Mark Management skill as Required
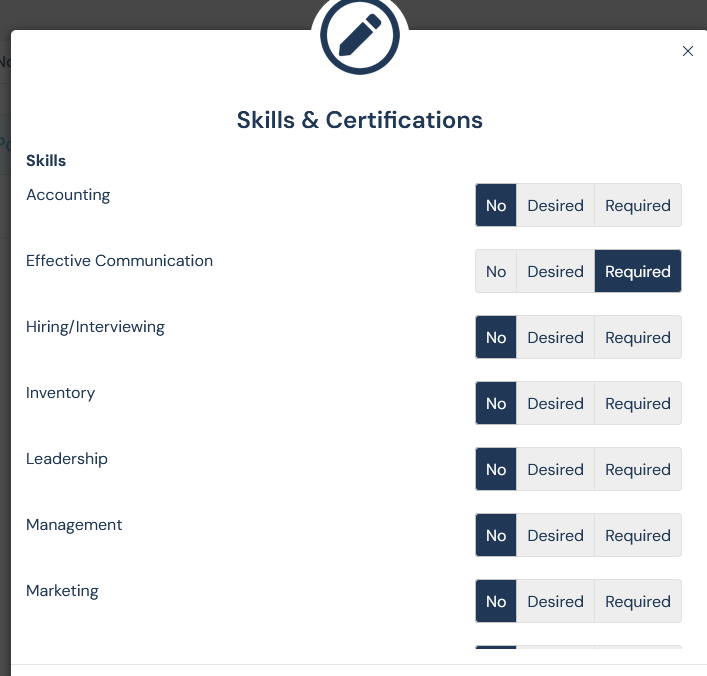Image resolution: width=707 pixels, height=676 pixels. [637, 536]
